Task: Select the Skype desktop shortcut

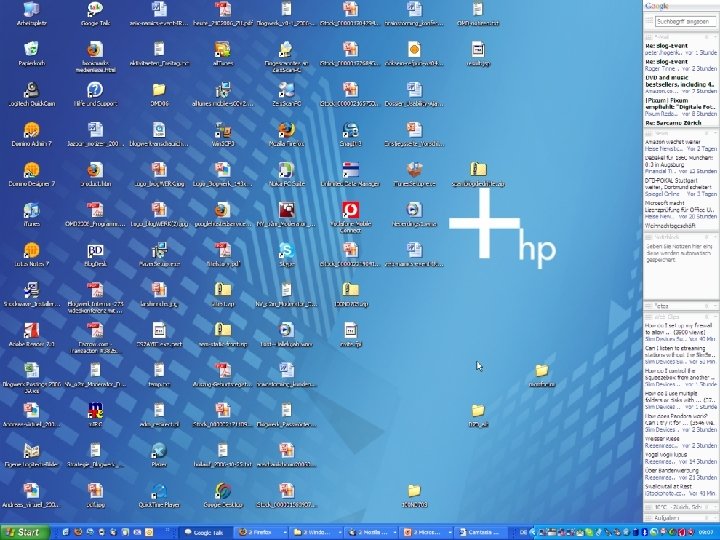Action: coord(287,255)
